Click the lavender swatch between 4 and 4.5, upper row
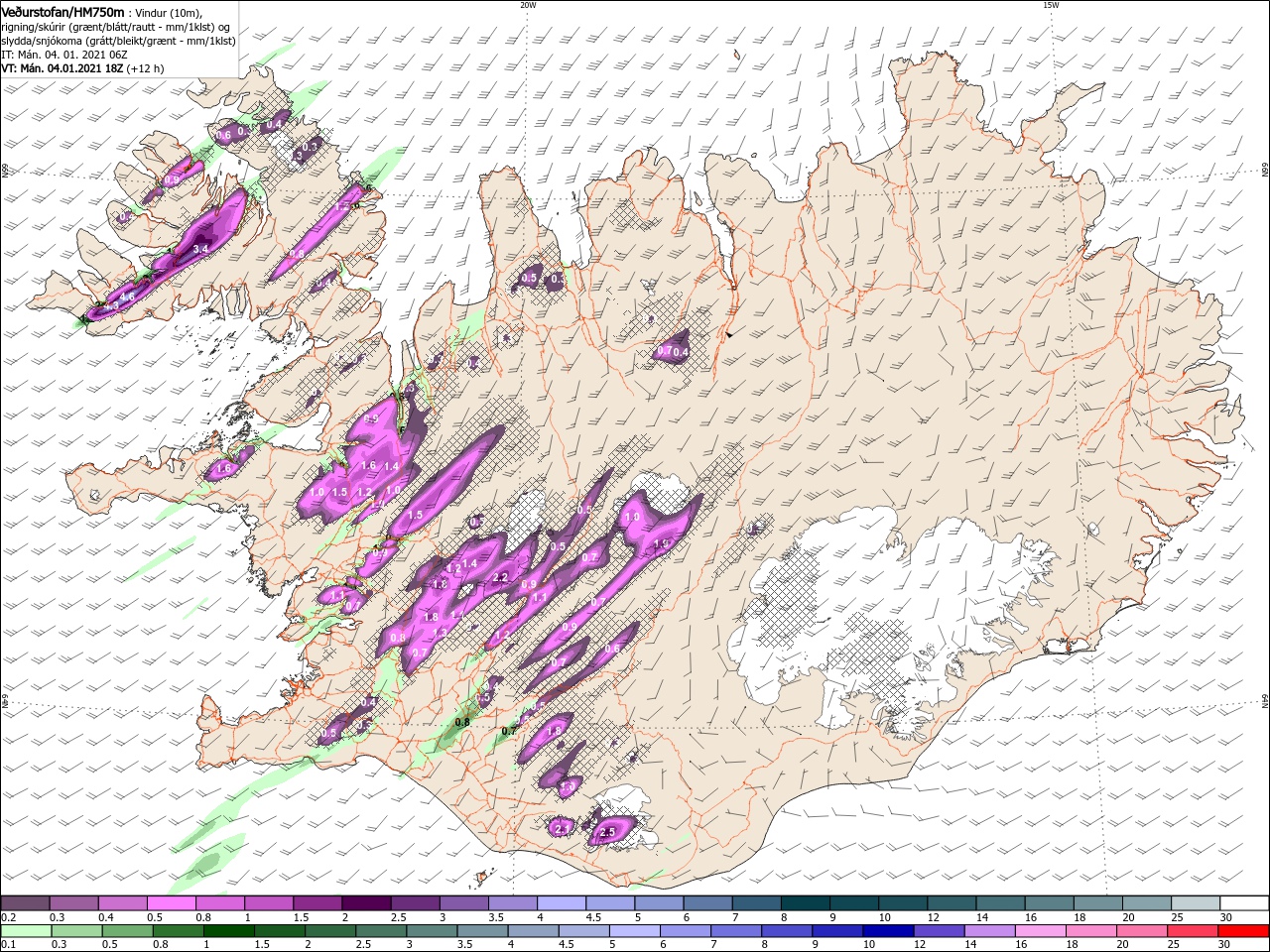The image size is (1270, 952). pos(561,903)
